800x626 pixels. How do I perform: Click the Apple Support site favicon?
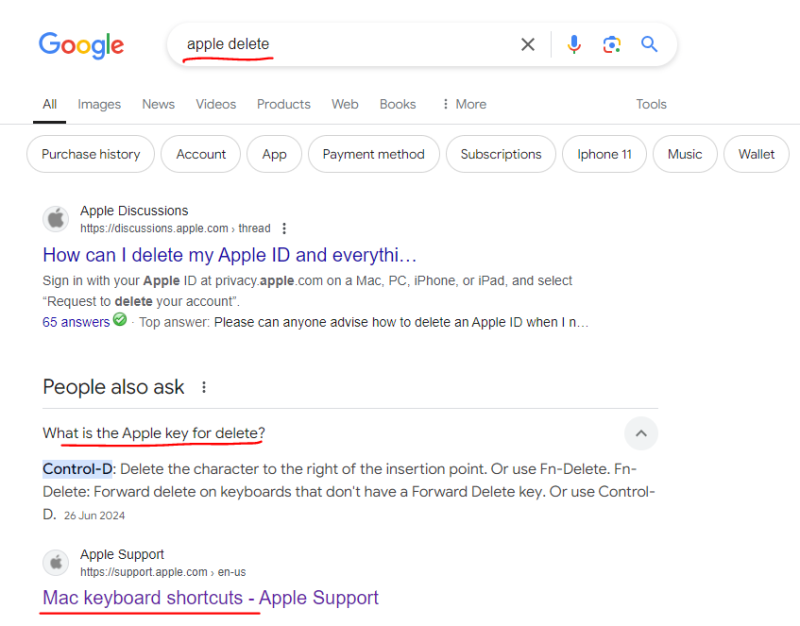pos(56,563)
